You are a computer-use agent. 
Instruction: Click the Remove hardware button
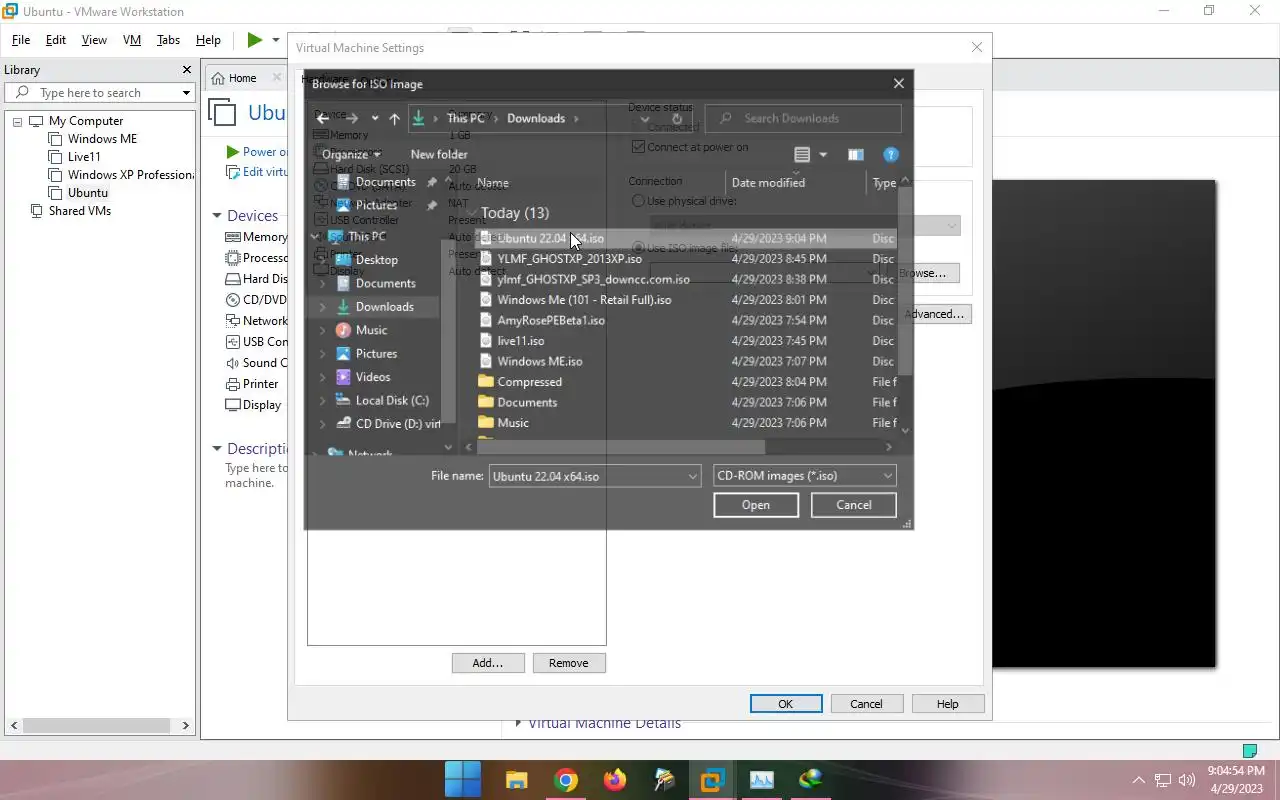coord(569,663)
